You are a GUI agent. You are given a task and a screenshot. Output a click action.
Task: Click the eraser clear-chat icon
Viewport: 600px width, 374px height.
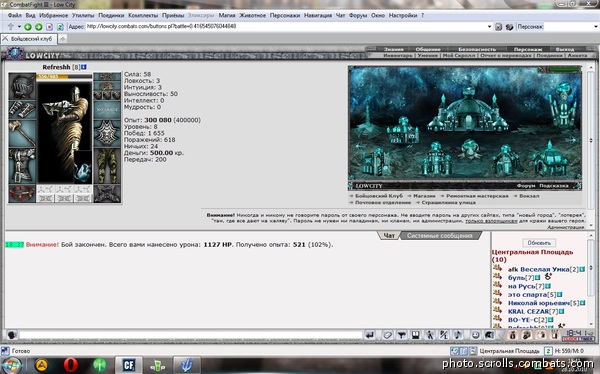point(387,335)
